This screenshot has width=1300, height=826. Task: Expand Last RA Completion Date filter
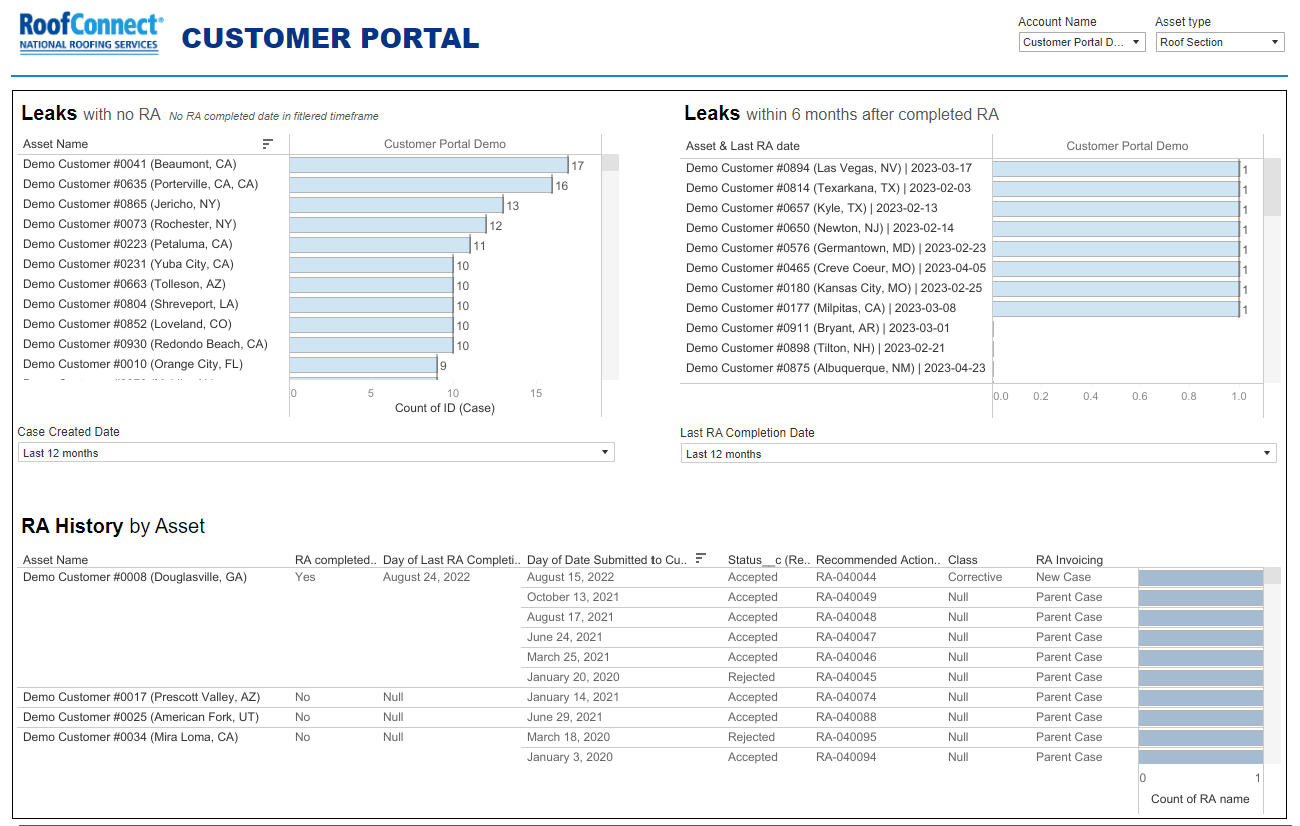[x=978, y=454]
